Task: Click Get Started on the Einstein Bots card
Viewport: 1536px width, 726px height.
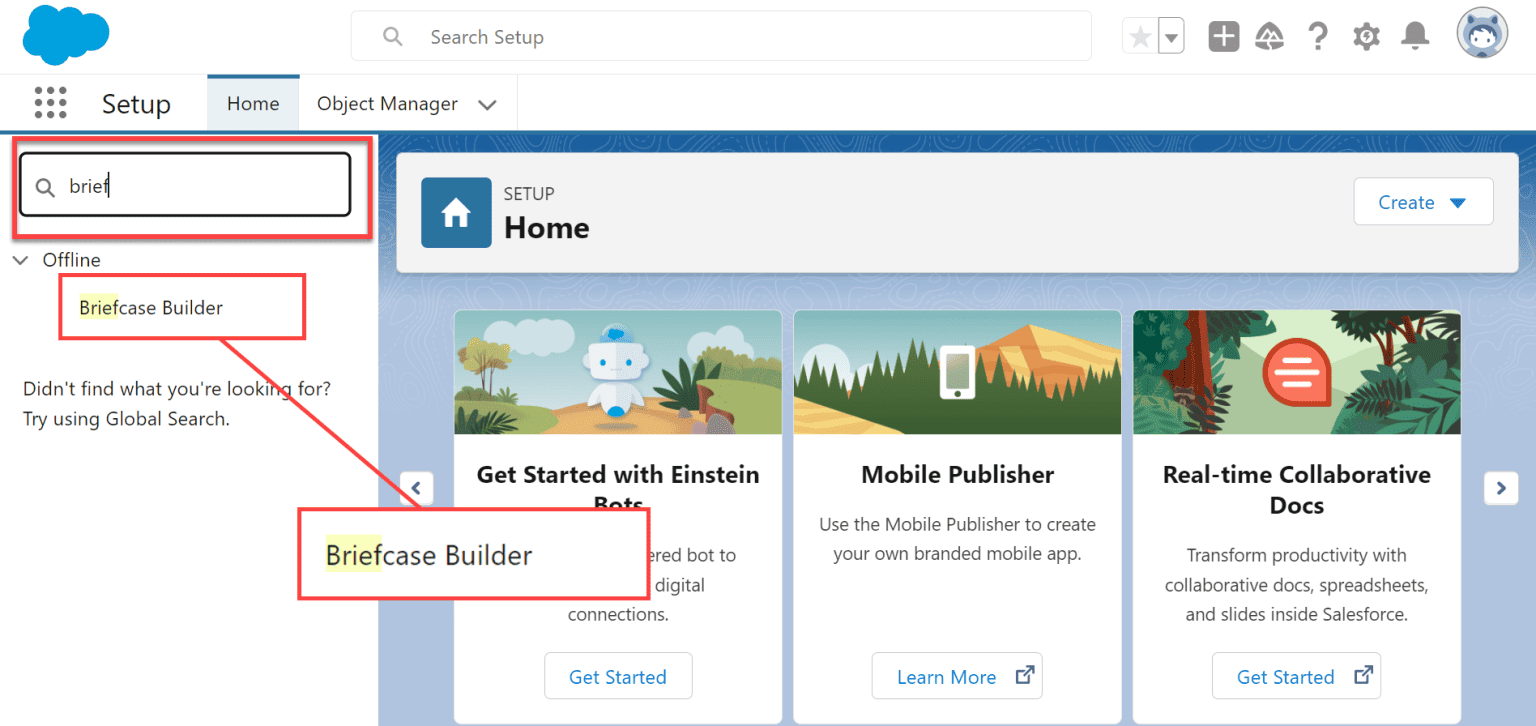Action: coord(617,676)
